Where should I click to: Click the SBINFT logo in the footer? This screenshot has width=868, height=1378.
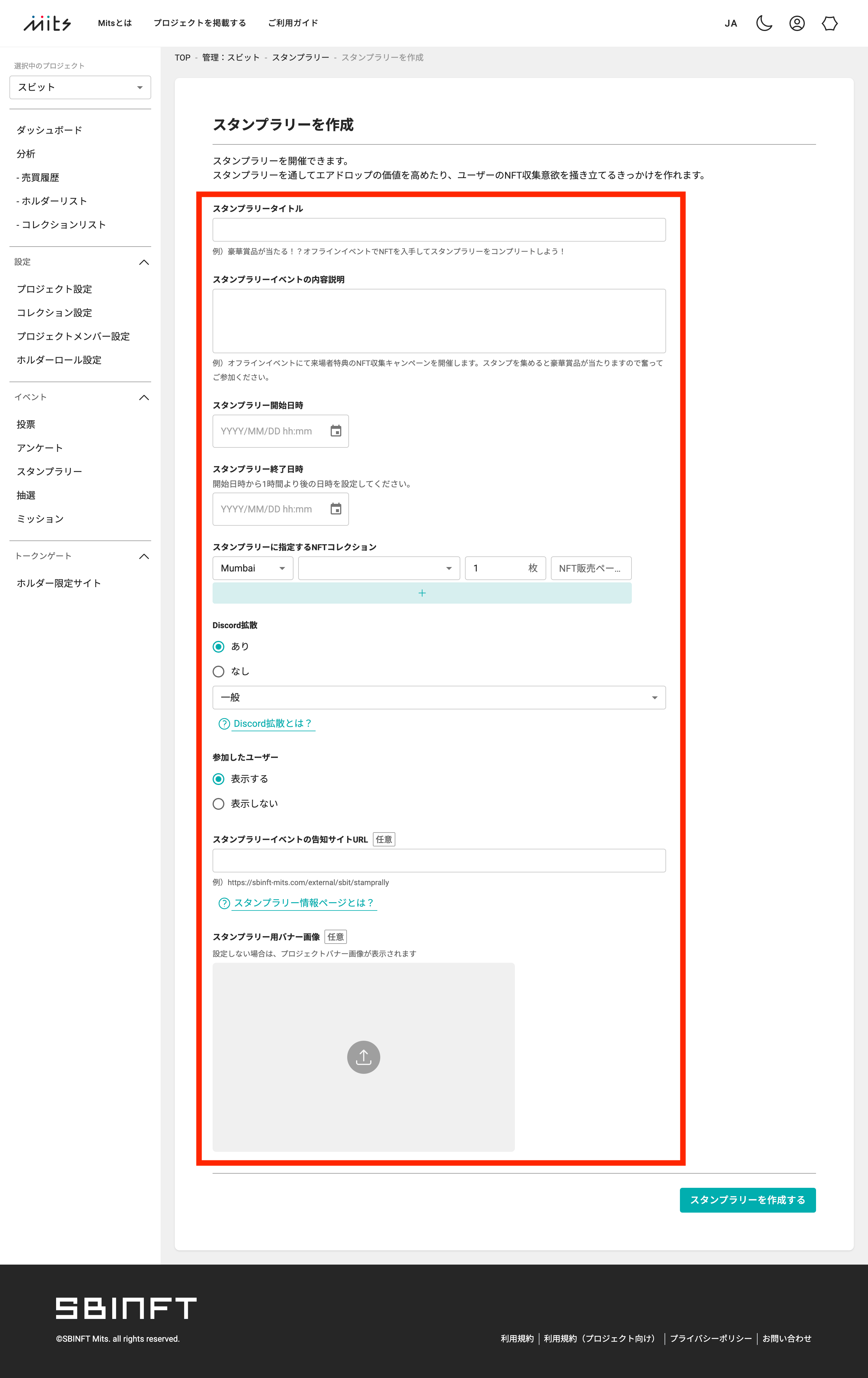click(126, 1308)
